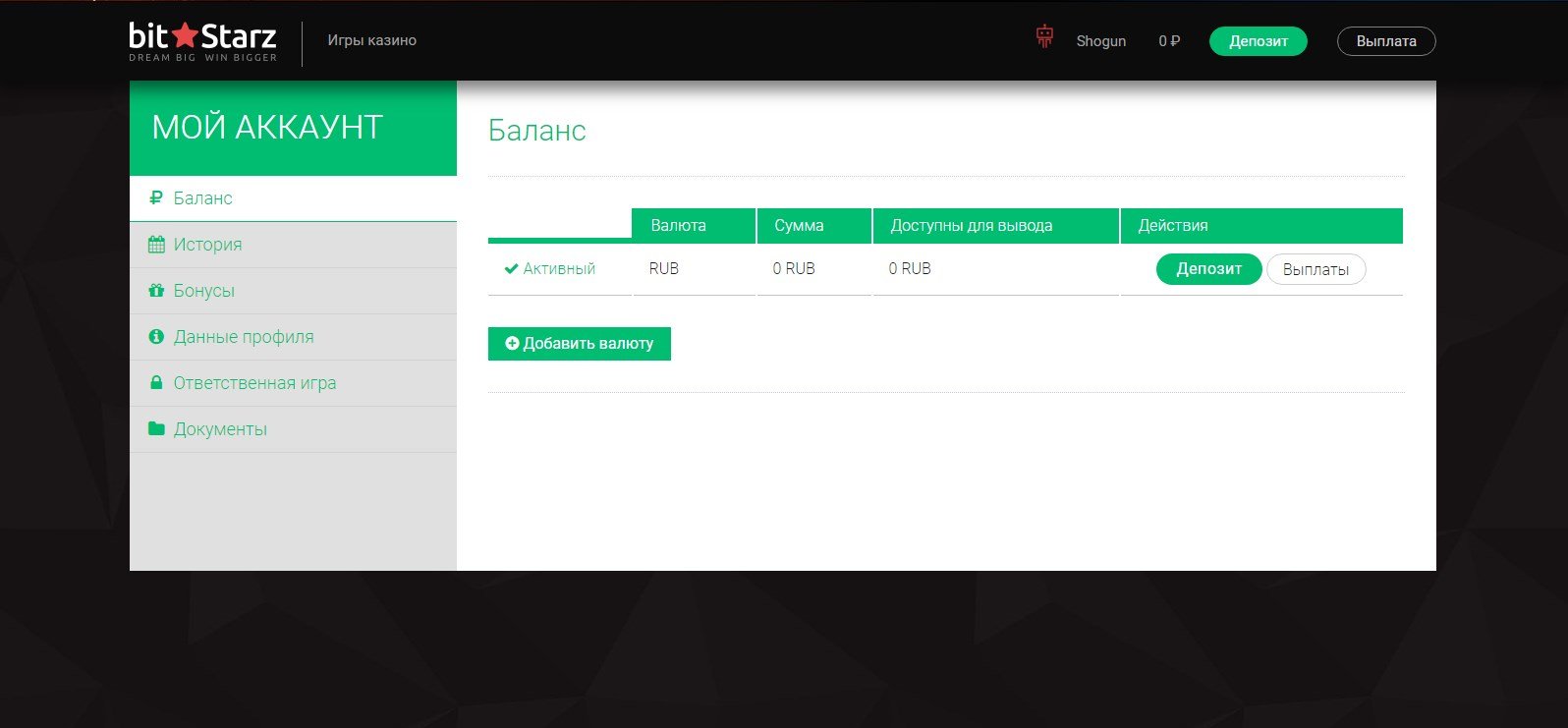Click the red robot avatar icon
Screen dimensions: 1568x728
[x=1044, y=37]
